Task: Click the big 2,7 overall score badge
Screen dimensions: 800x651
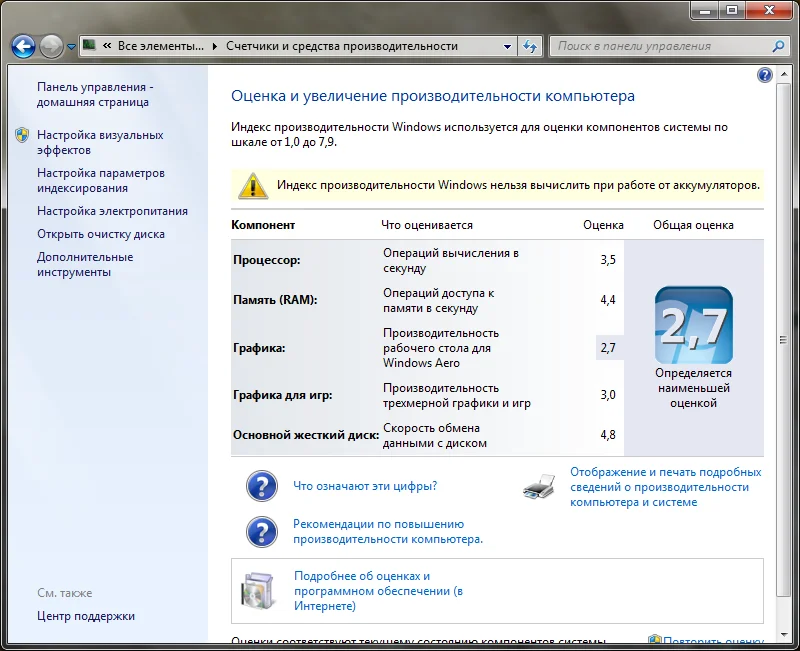Action: (693, 325)
